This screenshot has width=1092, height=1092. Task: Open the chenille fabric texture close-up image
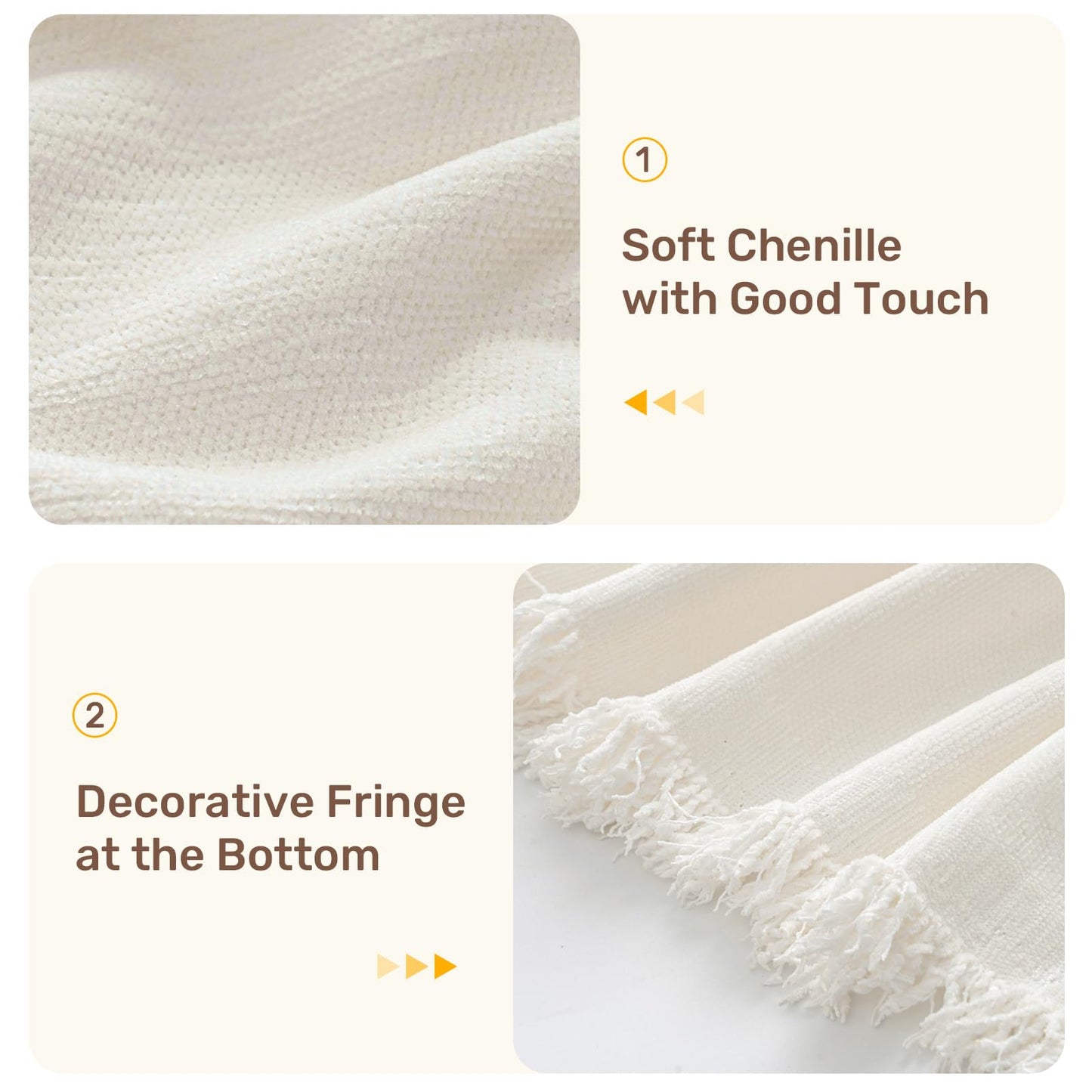[305, 270]
